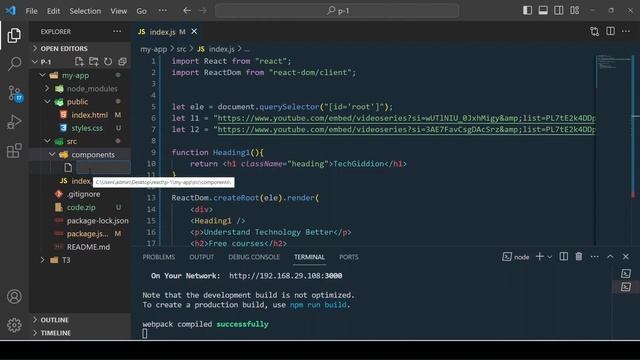This screenshot has height=360, width=640.
Task: Open the npm run build link in terminal
Action: tap(318, 305)
